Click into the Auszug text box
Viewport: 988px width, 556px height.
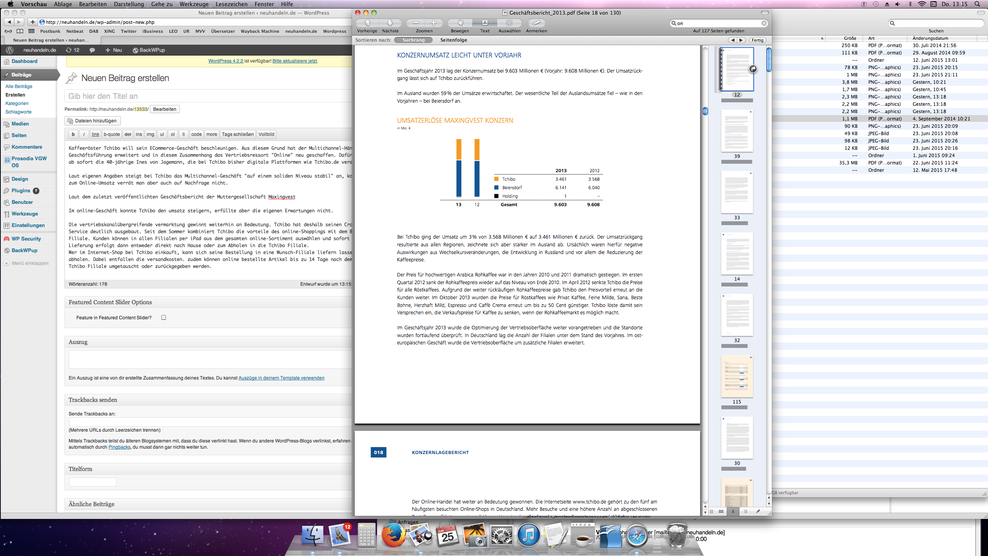pyautogui.click(x=210, y=360)
